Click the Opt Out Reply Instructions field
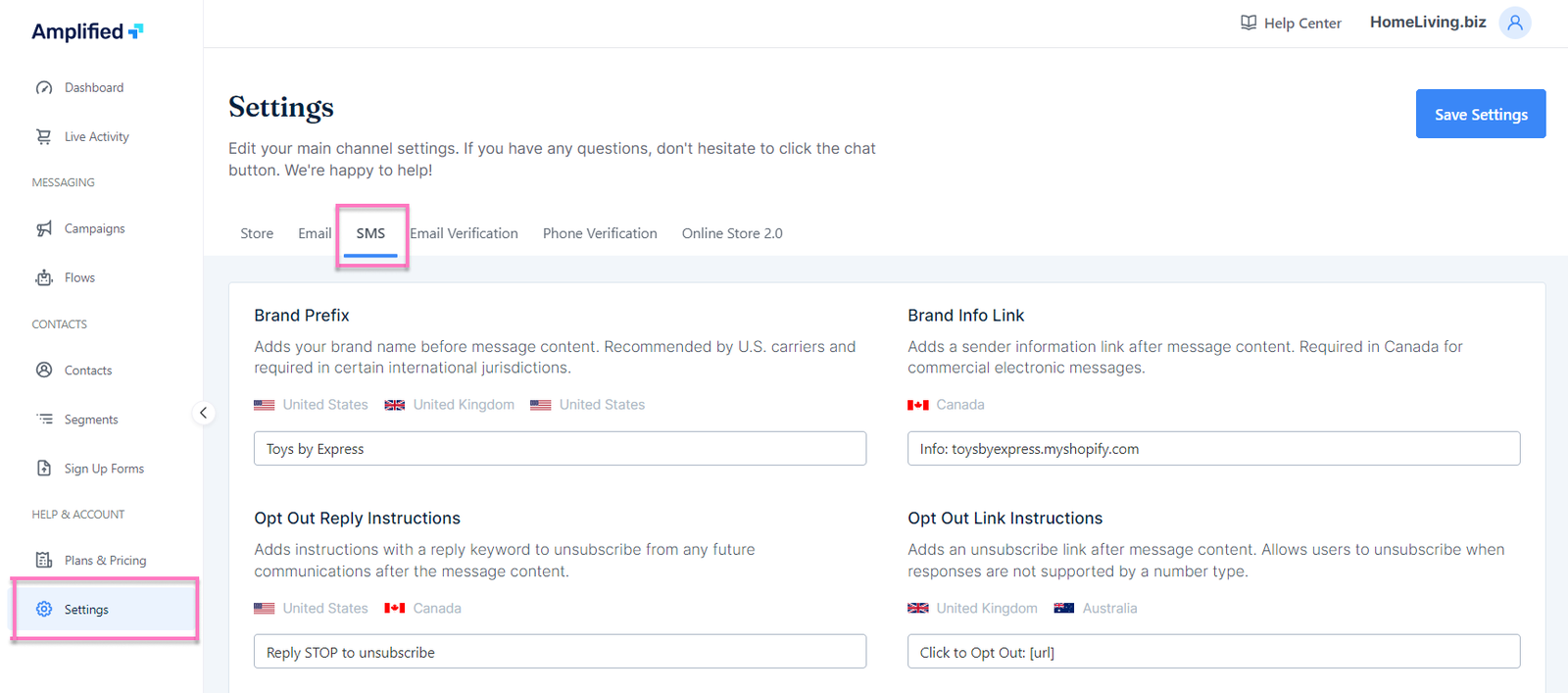This screenshot has height=693, width=1568. click(x=560, y=652)
